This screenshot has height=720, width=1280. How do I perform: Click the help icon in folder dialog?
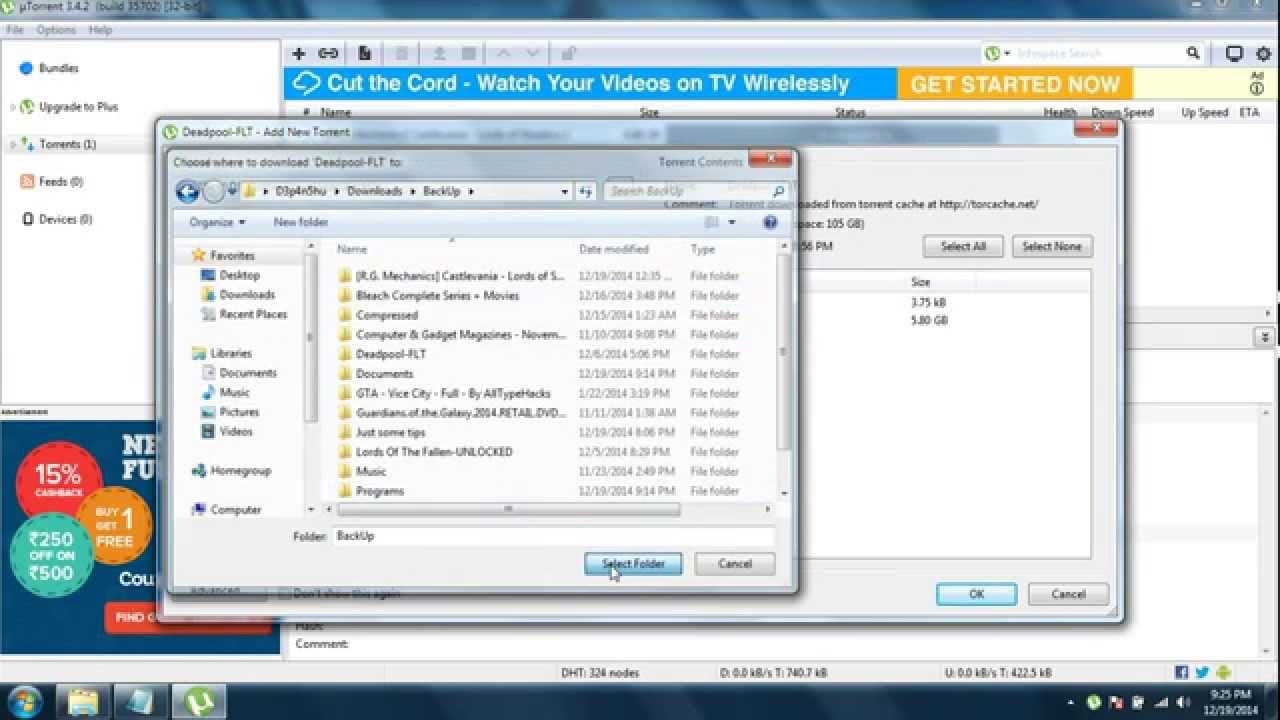pyautogui.click(x=770, y=222)
